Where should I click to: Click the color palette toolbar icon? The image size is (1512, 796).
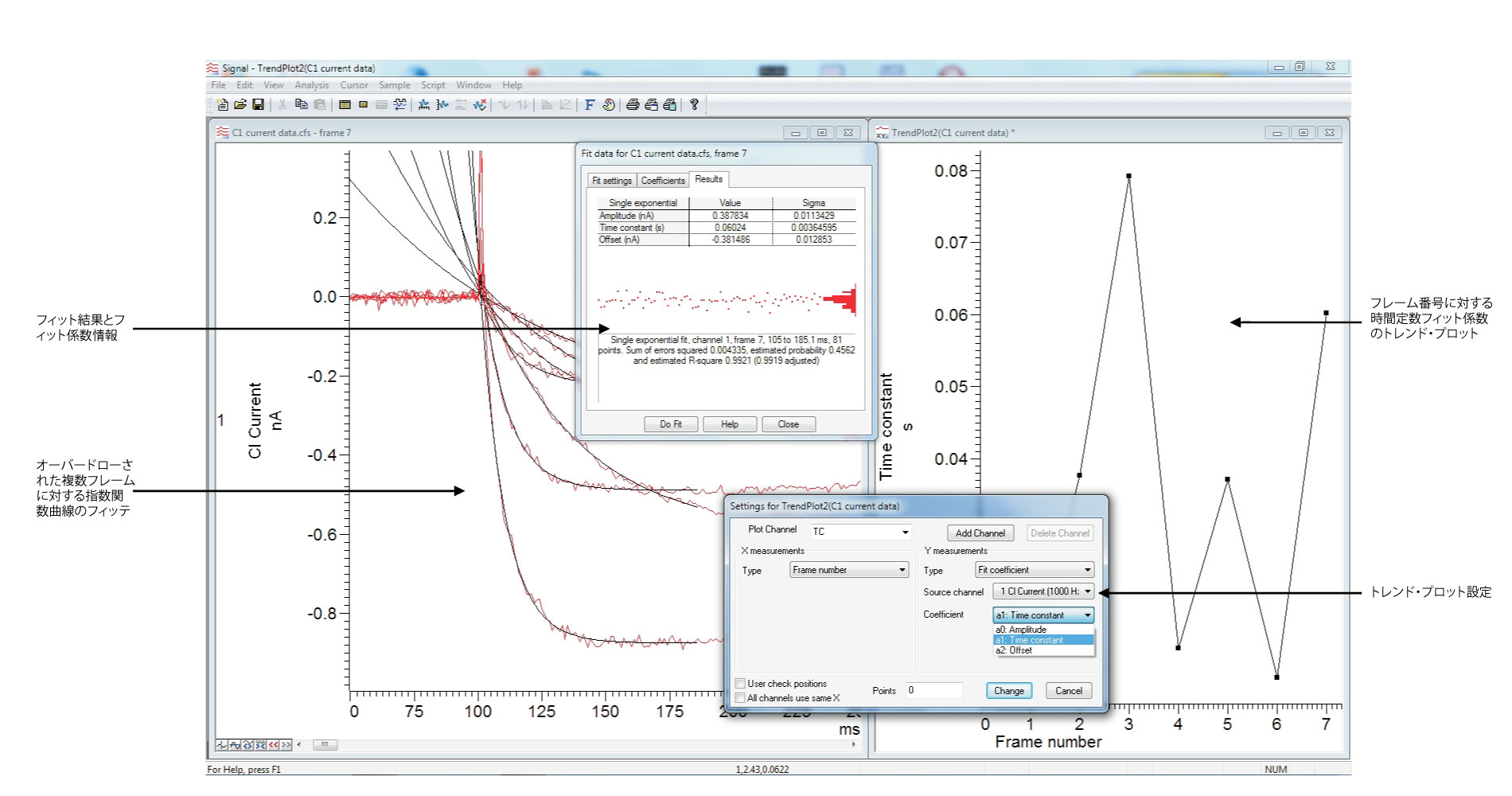[x=607, y=105]
